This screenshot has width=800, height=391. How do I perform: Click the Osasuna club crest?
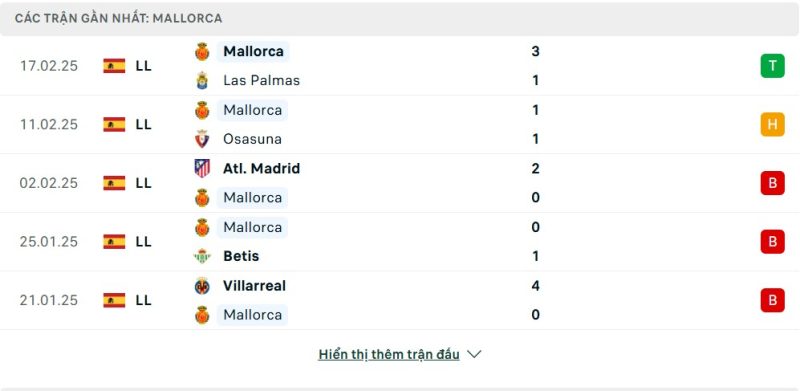pos(202,139)
